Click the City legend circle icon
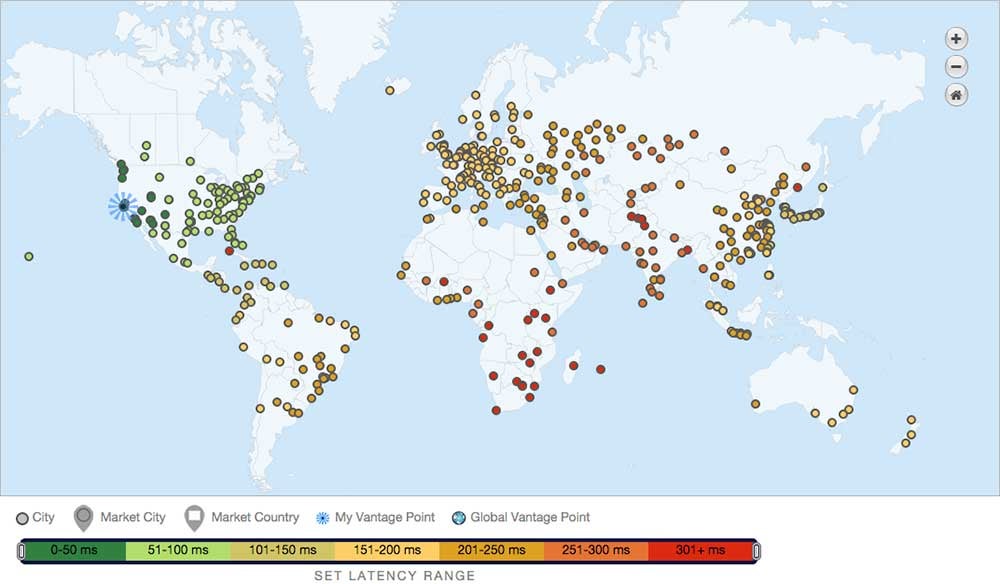Image resolution: width=1000 pixels, height=584 pixels. point(22,518)
